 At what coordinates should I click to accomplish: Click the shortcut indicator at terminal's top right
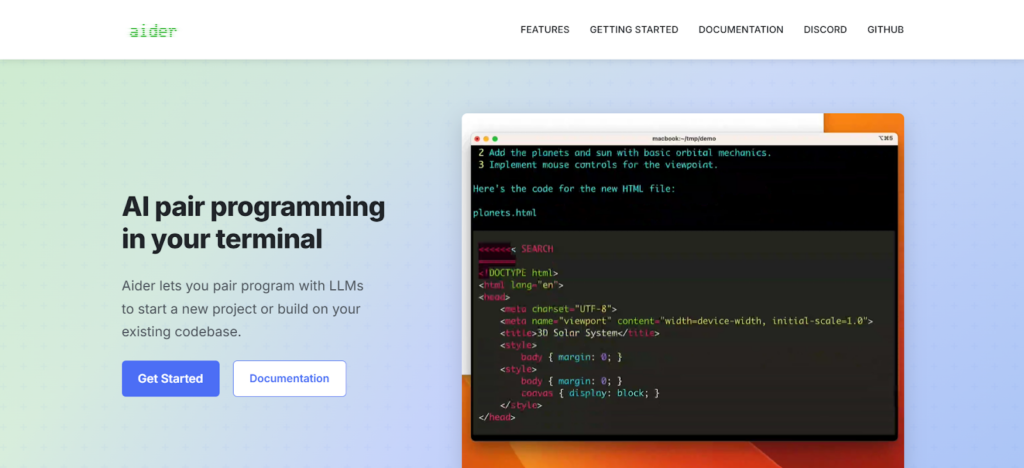tap(885, 138)
